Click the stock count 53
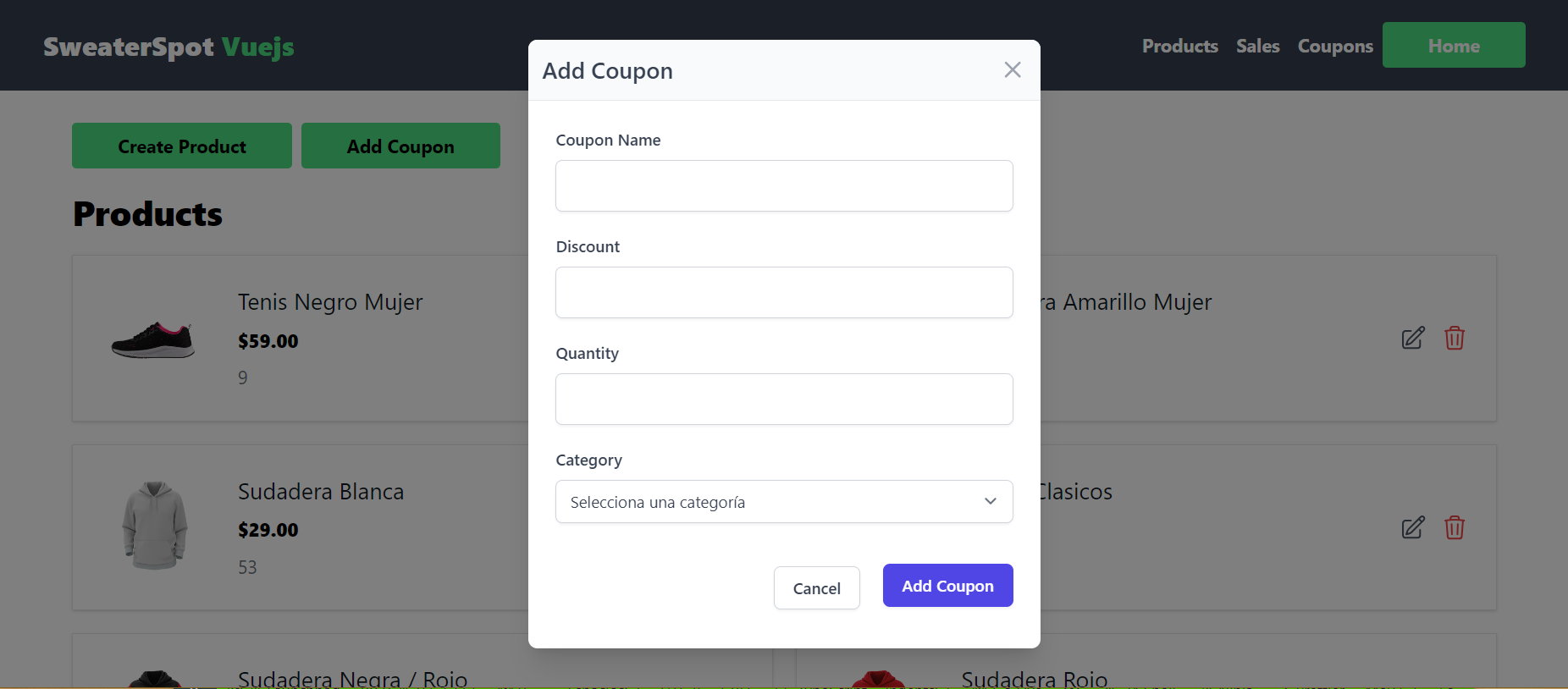 [247, 567]
